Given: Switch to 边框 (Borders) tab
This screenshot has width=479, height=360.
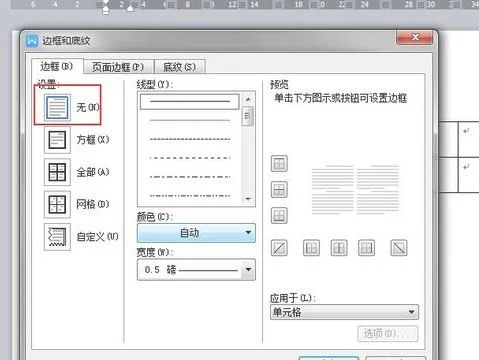Looking at the screenshot, I should [57, 66].
